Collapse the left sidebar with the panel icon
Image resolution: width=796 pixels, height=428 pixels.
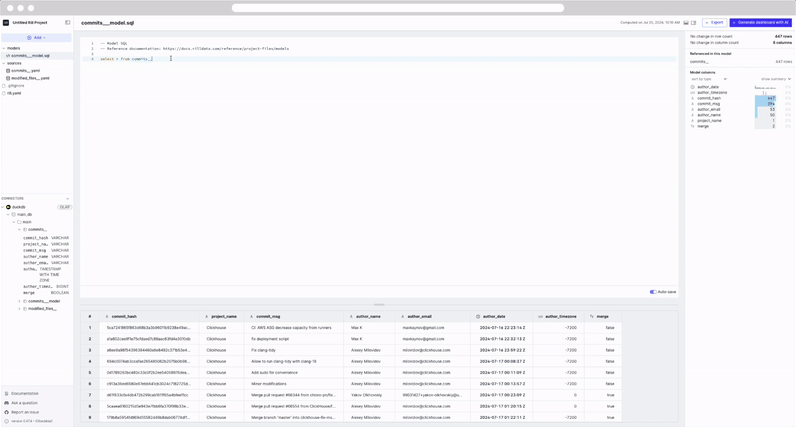coord(68,22)
